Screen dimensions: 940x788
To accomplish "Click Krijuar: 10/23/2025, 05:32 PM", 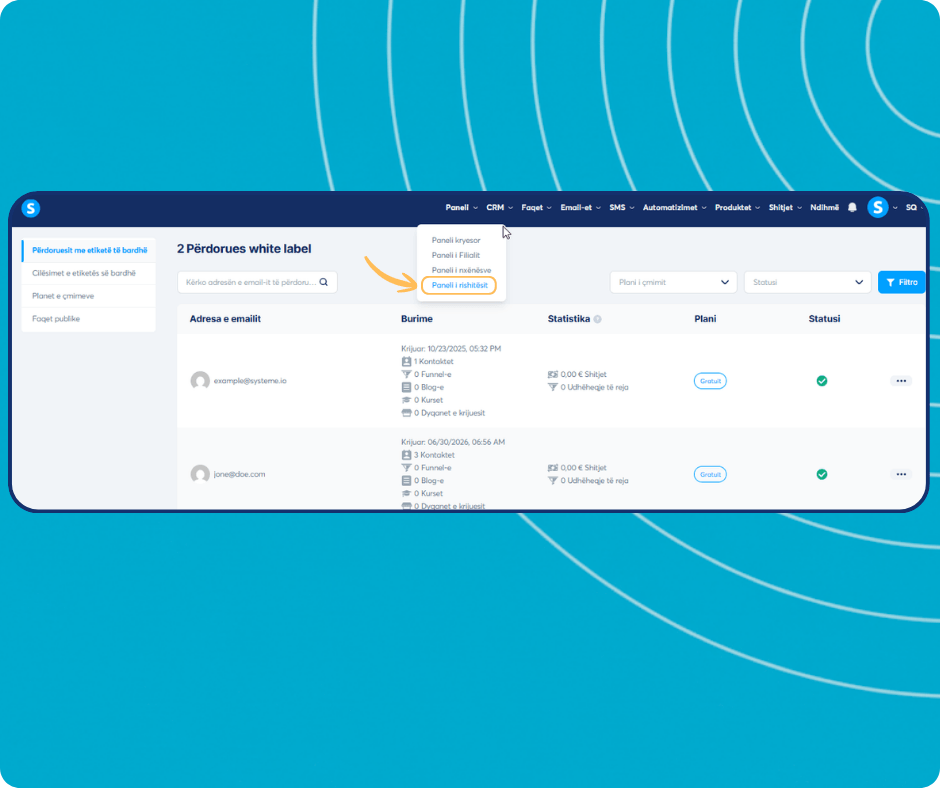I will tap(451, 348).
